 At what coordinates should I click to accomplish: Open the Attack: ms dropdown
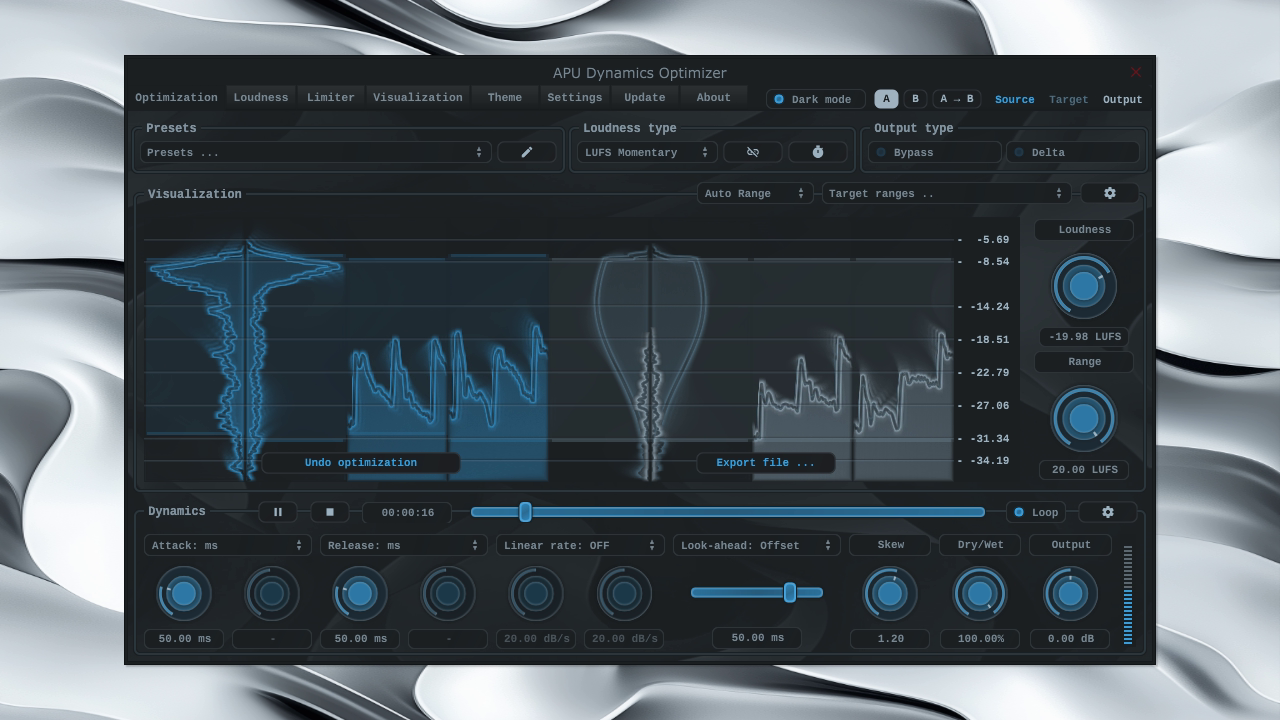(x=227, y=545)
